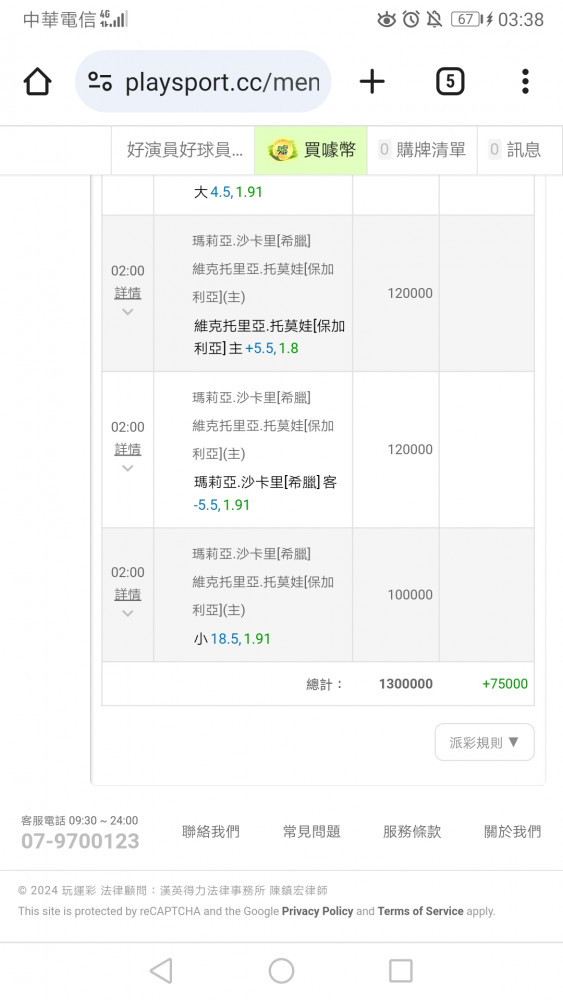Open the 聯絡我們 footer link

pyautogui.click(x=211, y=832)
